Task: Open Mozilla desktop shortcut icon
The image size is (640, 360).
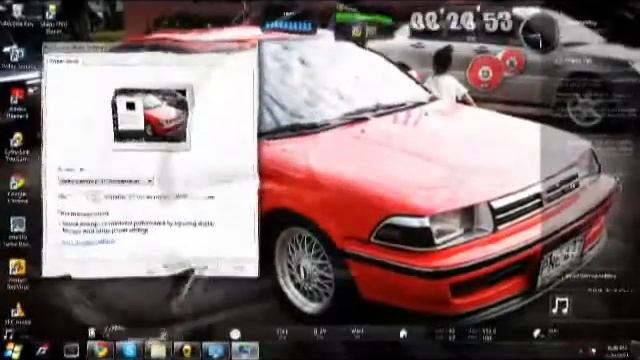Action: tap(17, 231)
